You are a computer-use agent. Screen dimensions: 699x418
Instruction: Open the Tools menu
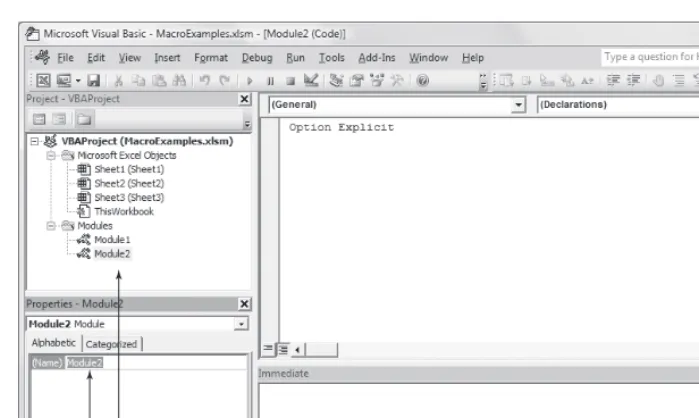coord(331,57)
